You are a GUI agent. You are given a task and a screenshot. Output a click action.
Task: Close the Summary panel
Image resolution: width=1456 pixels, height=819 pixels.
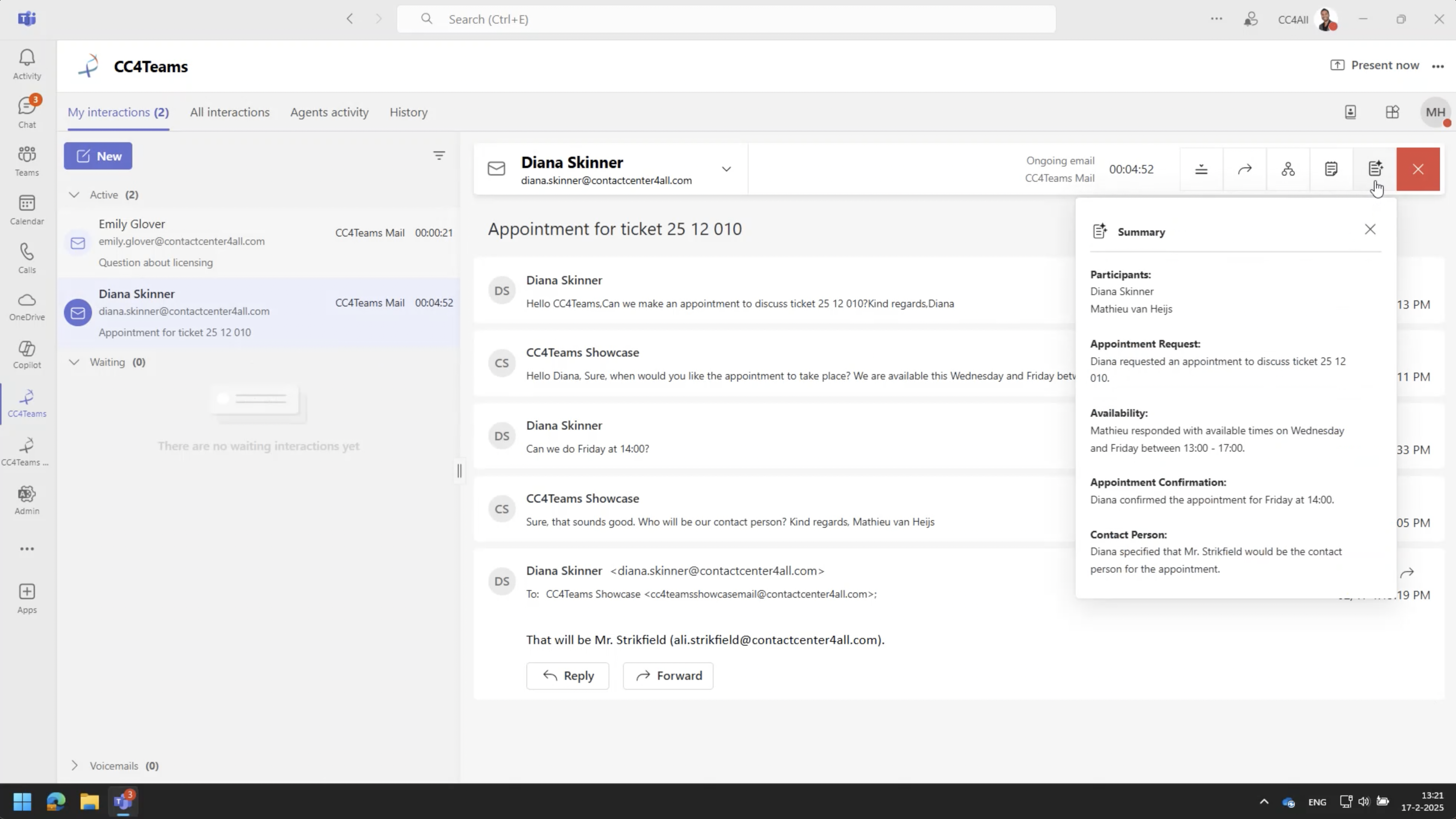(x=1370, y=229)
